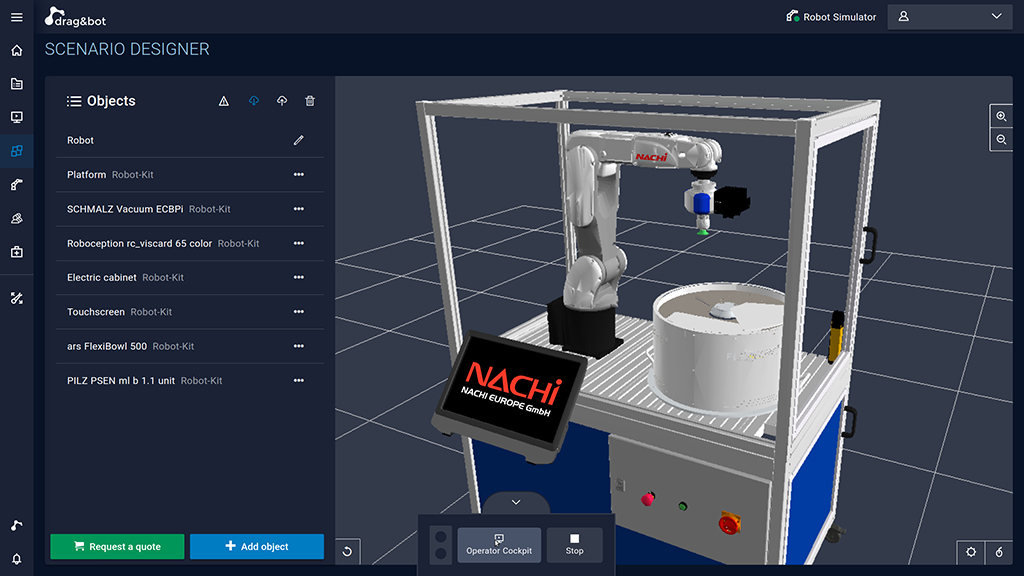Select the Touchscreen object label

pos(95,312)
